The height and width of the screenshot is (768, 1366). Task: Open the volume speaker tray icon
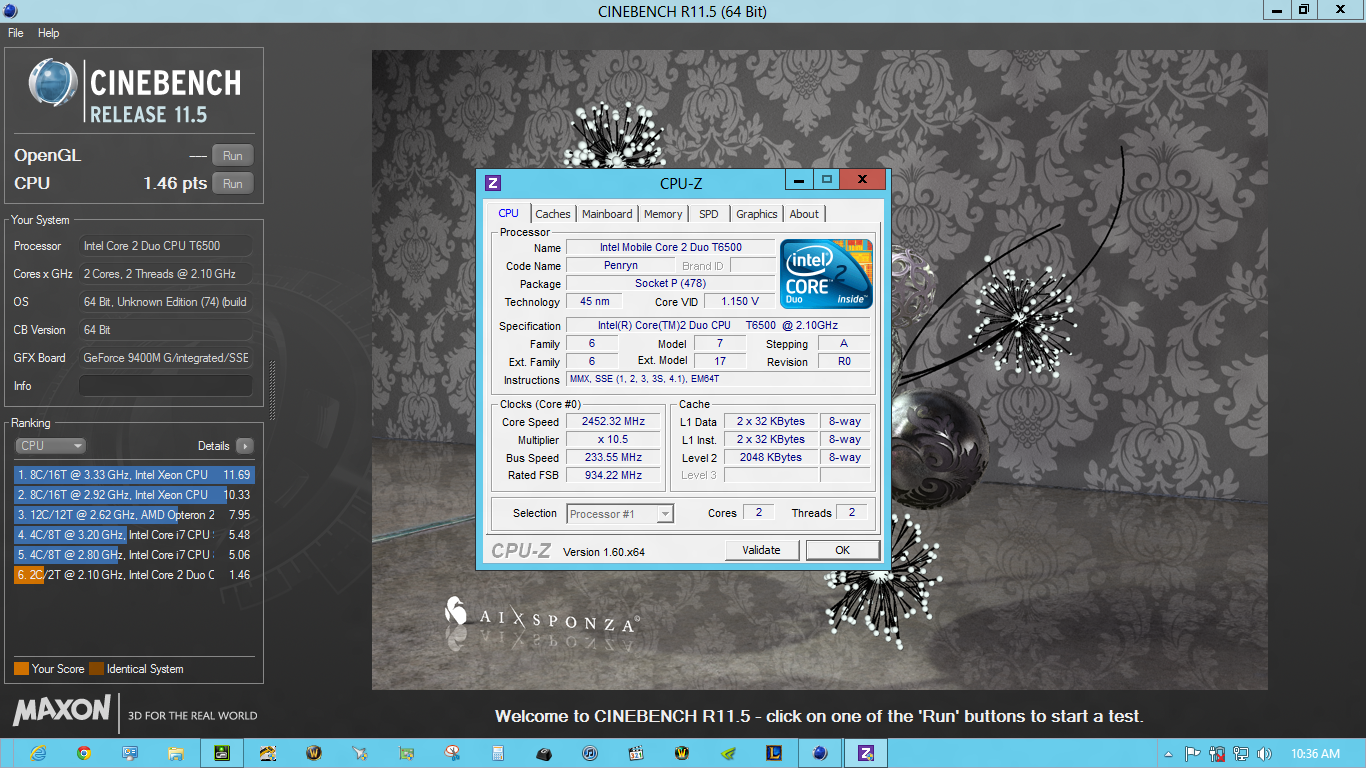pyautogui.click(x=1265, y=754)
